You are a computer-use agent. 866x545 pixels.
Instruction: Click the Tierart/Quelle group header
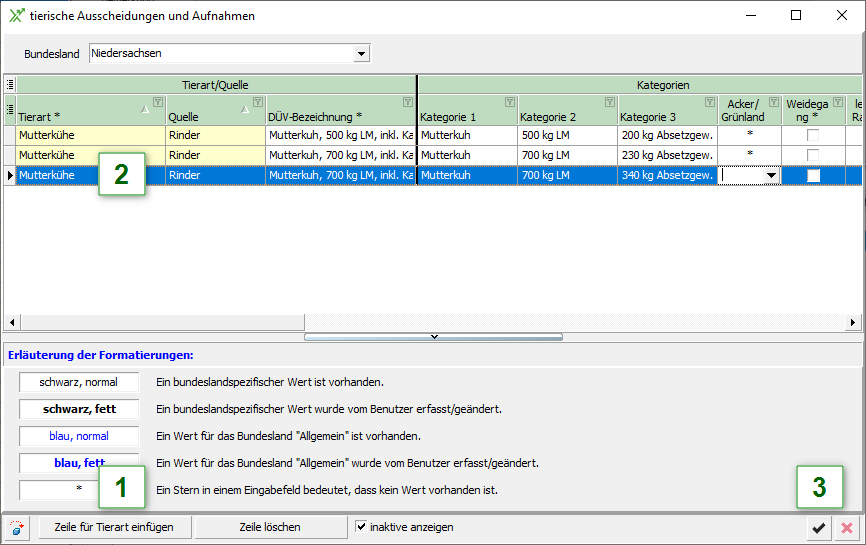pos(215,85)
